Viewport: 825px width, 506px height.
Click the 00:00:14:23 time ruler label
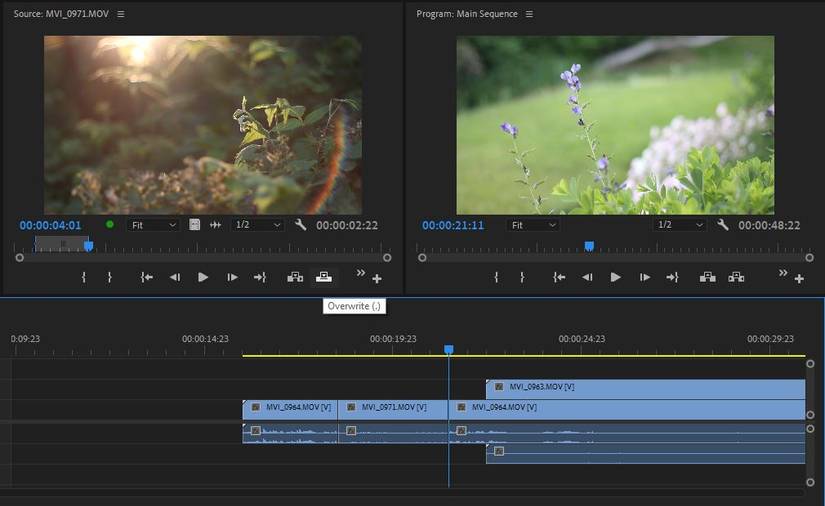[x=205, y=339]
